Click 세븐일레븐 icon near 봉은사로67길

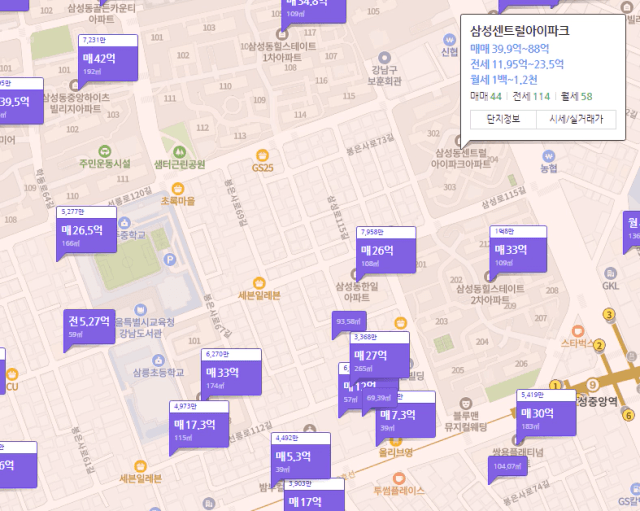click(259, 283)
